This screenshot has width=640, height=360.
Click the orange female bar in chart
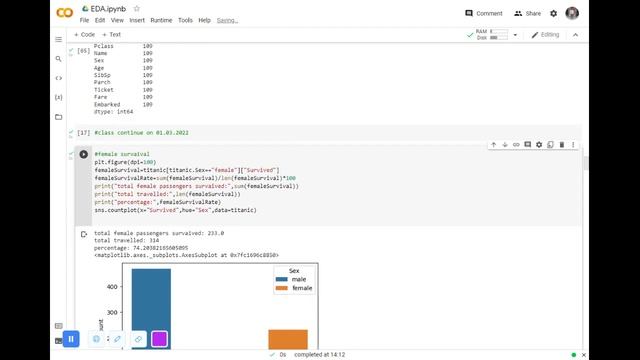pyautogui.click(x=288, y=340)
